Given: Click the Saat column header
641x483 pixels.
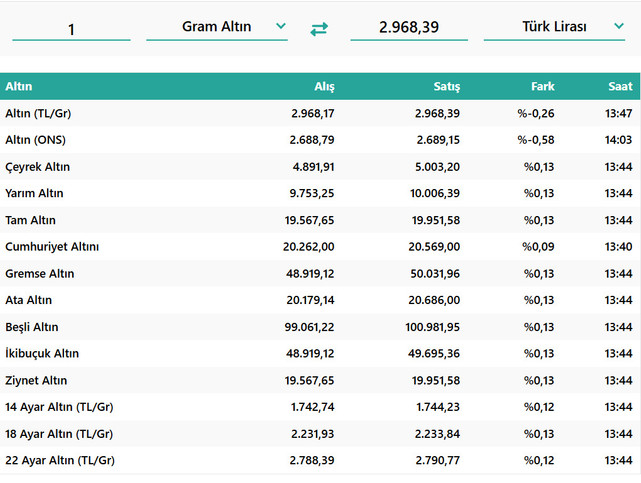Looking at the screenshot, I should 619,87.
